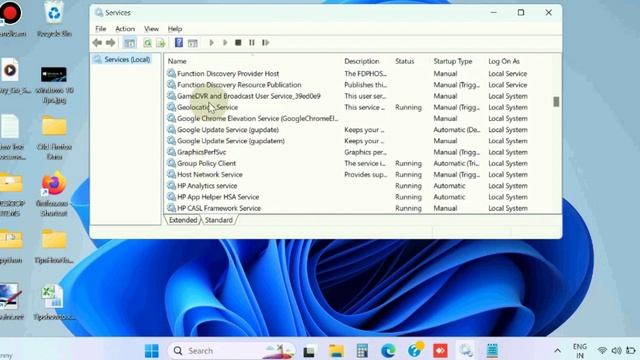Sort by the Name column header

(x=177, y=61)
